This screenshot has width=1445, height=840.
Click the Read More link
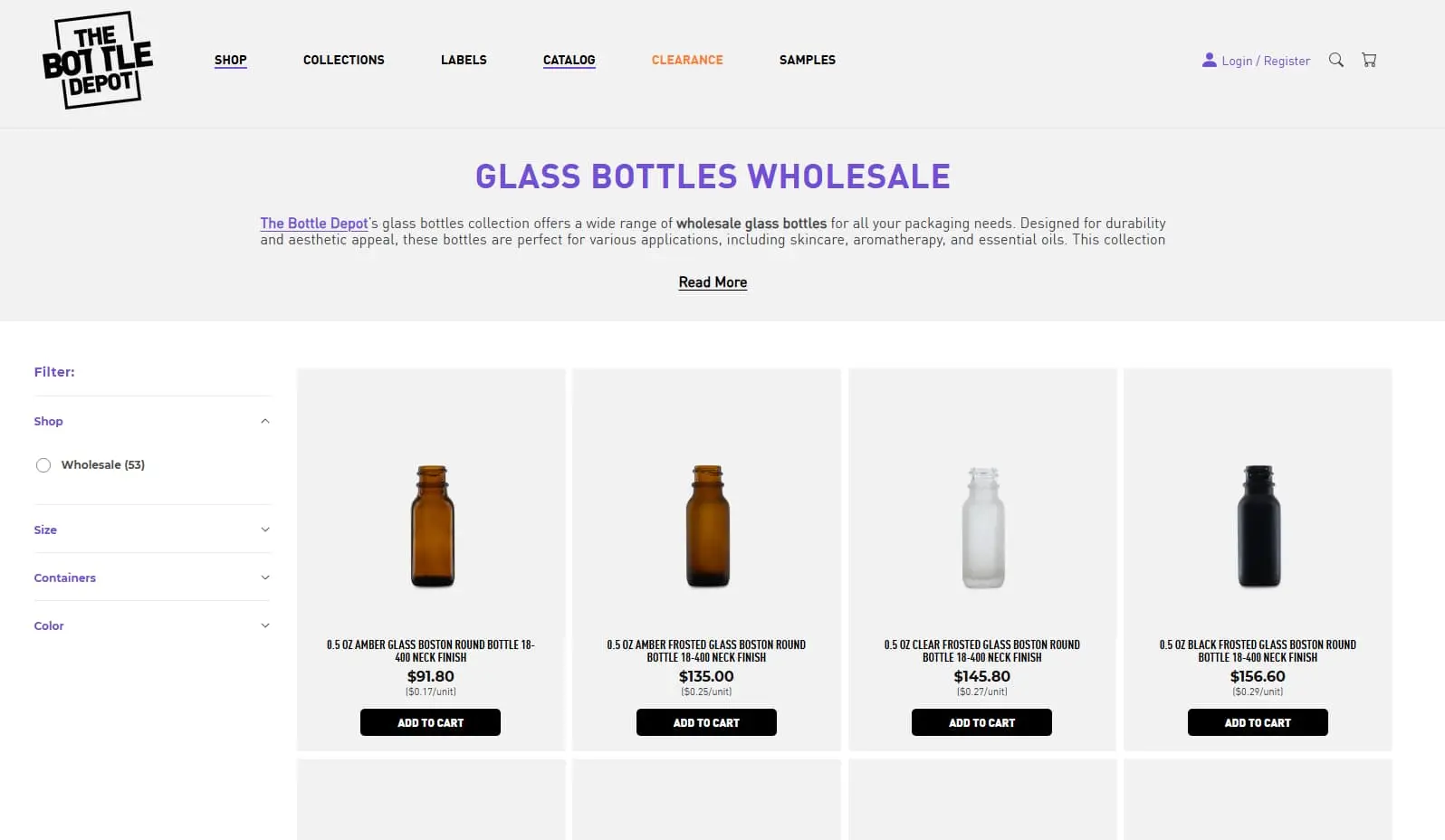(713, 282)
